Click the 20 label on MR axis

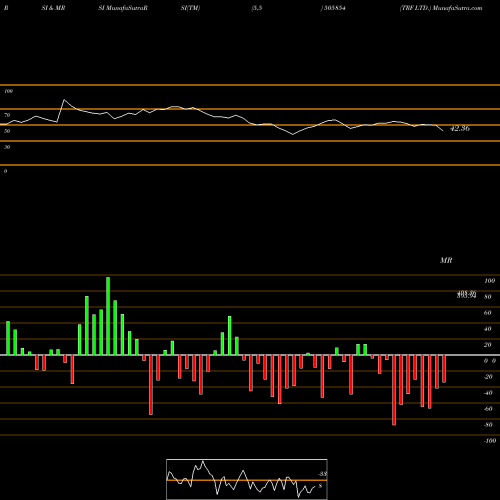click(488, 345)
